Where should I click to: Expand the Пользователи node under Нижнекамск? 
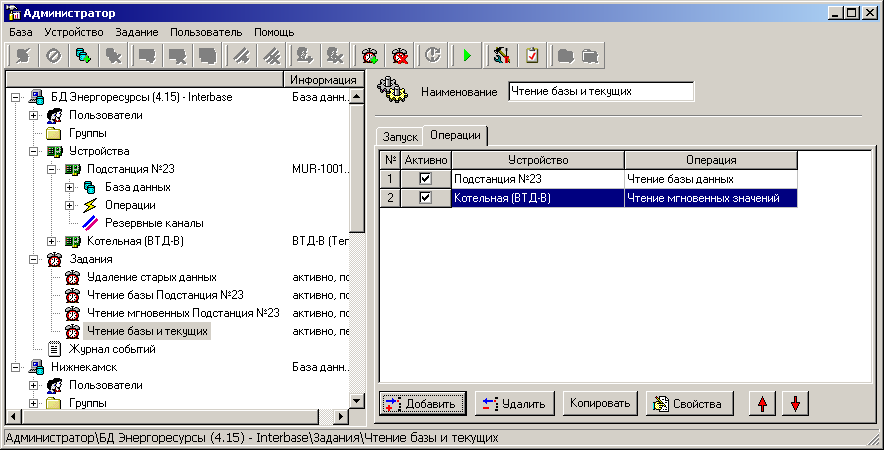pos(34,385)
